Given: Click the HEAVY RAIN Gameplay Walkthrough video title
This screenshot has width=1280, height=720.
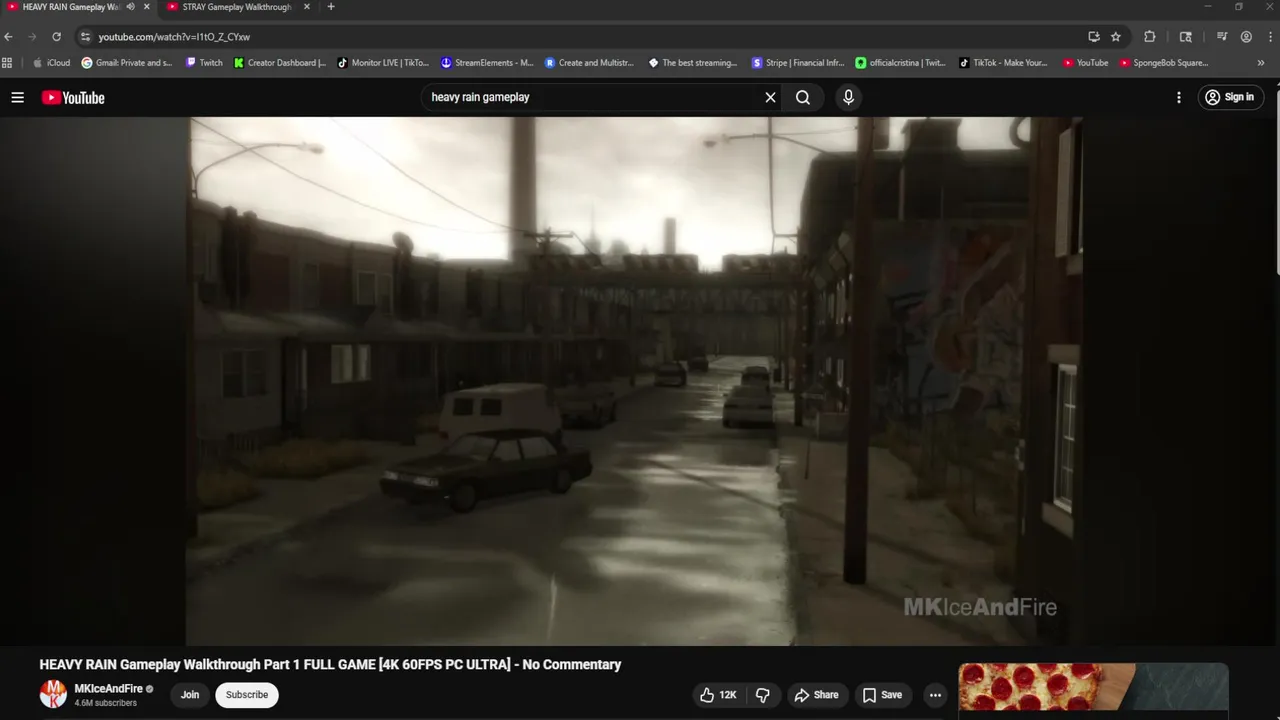Looking at the screenshot, I should point(330,664).
